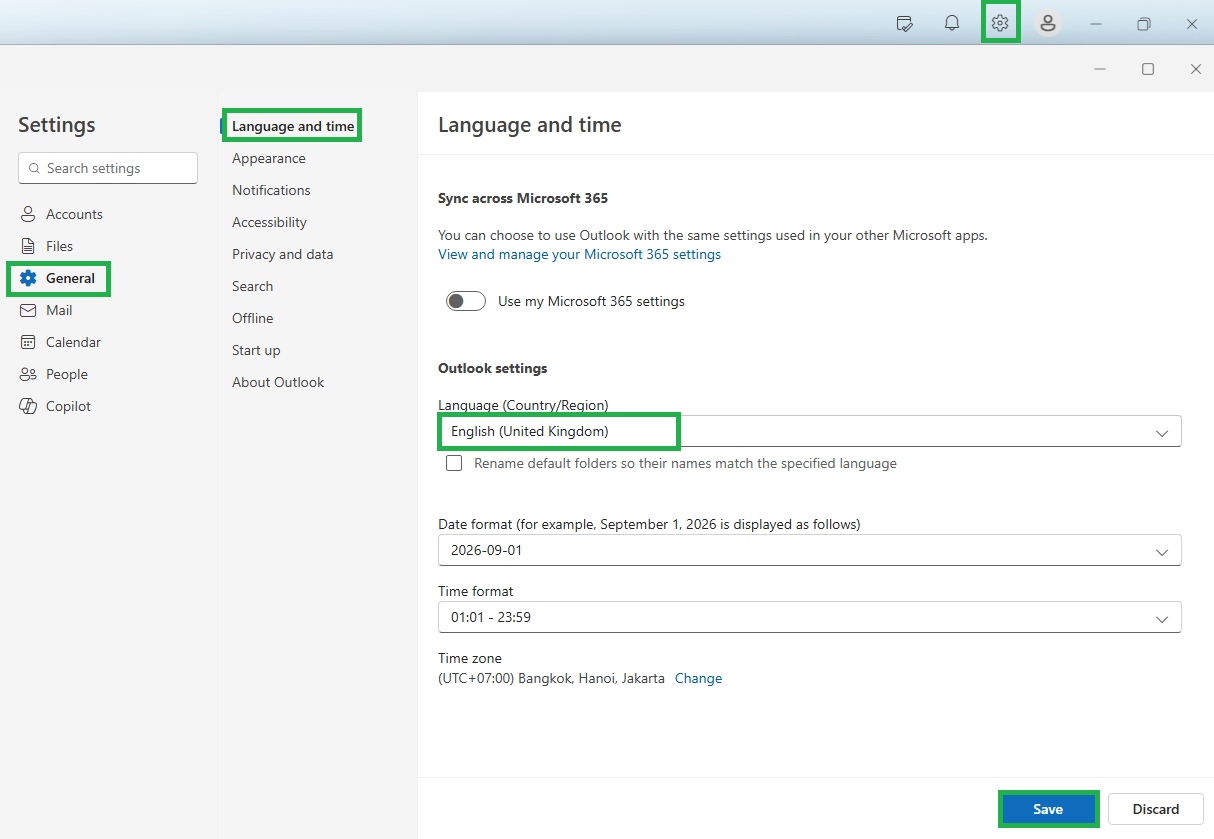Viewport: 1214px width, 839px height.
Task: Discard the settings changes
Action: [1156, 809]
